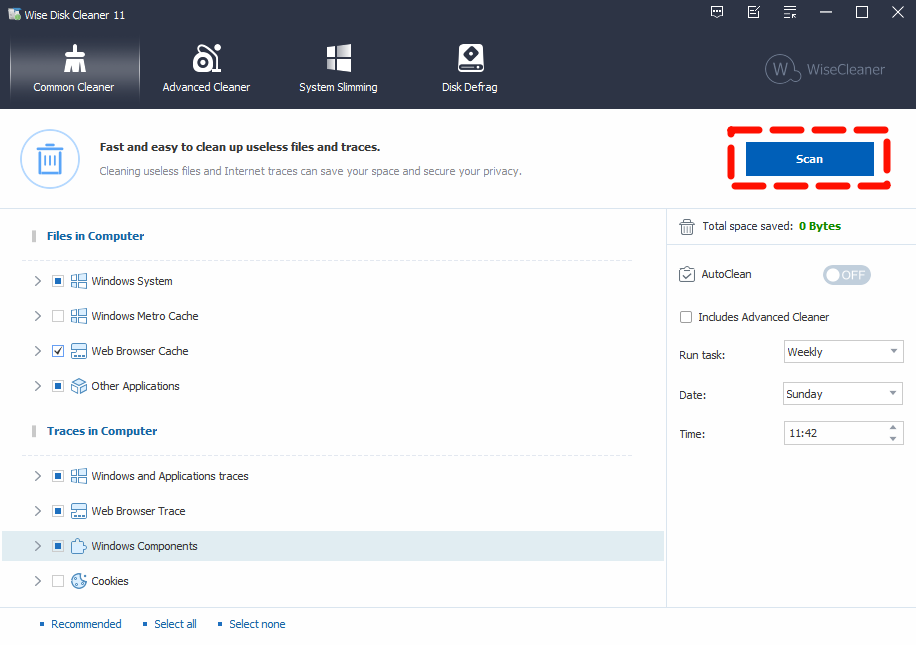The width and height of the screenshot is (916, 645).
Task: Expand the Web Browser Cache row
Action: tap(38, 351)
